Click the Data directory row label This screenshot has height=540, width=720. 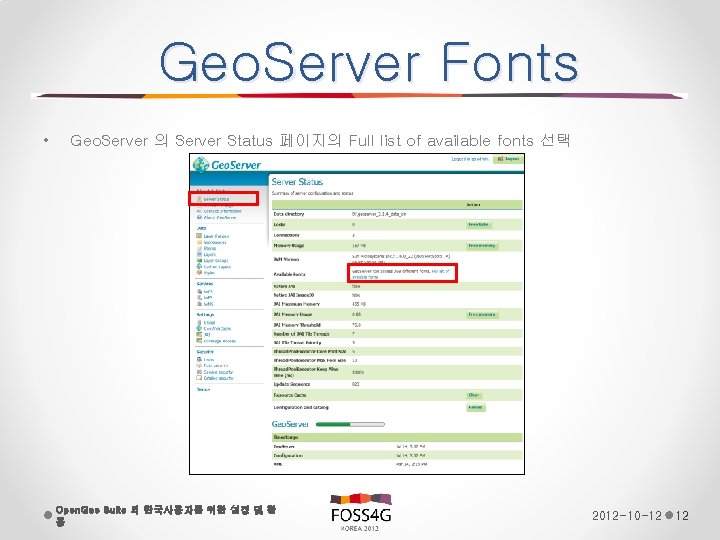tap(289, 214)
